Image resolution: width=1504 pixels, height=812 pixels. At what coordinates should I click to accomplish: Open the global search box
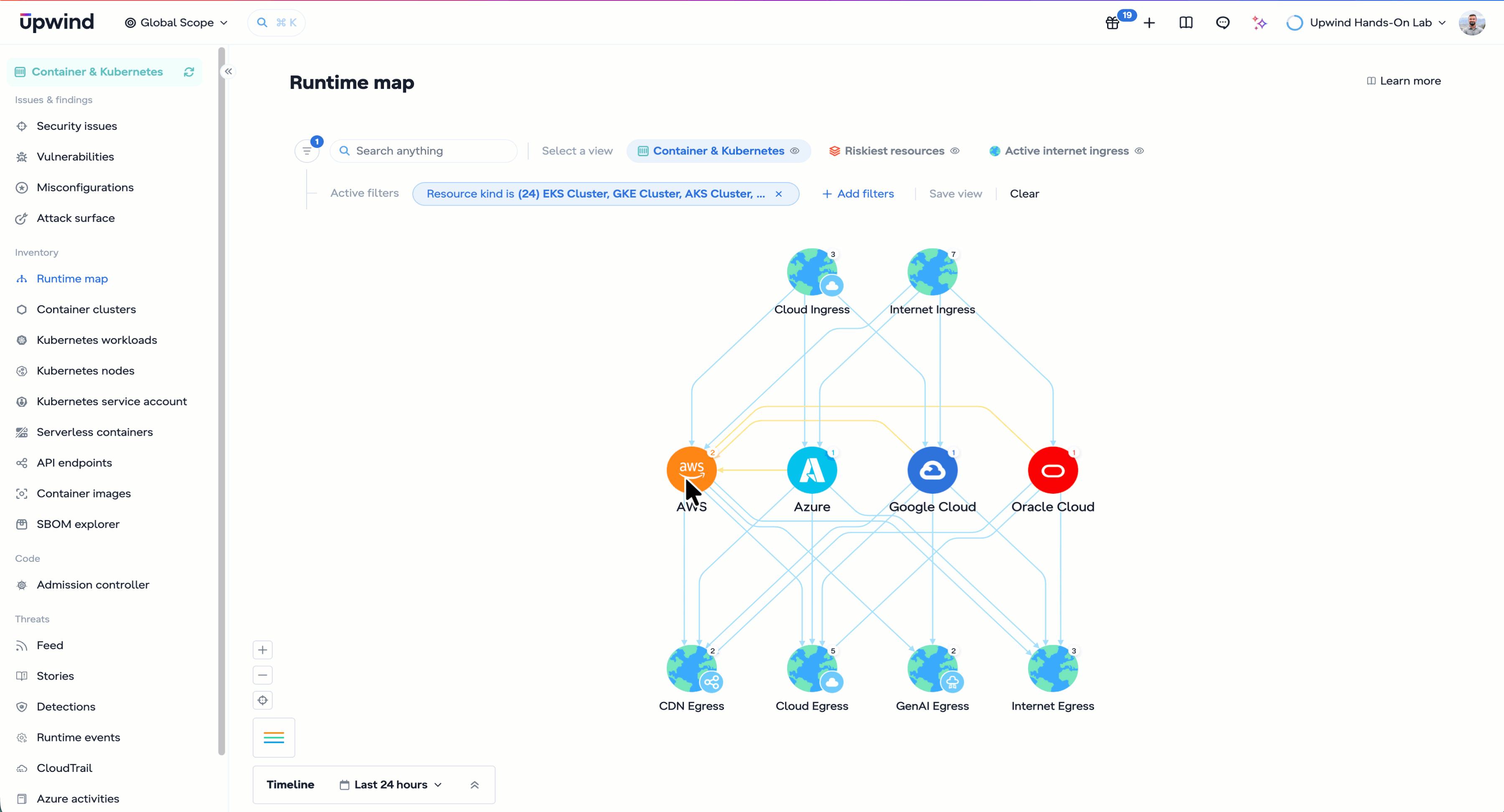[276, 23]
